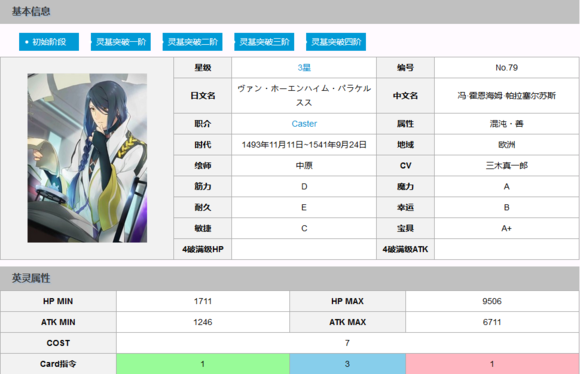Image resolution: width=580 pixels, height=374 pixels.
Task: Switch to 灵基突破二阶 tab
Action: pos(192,42)
